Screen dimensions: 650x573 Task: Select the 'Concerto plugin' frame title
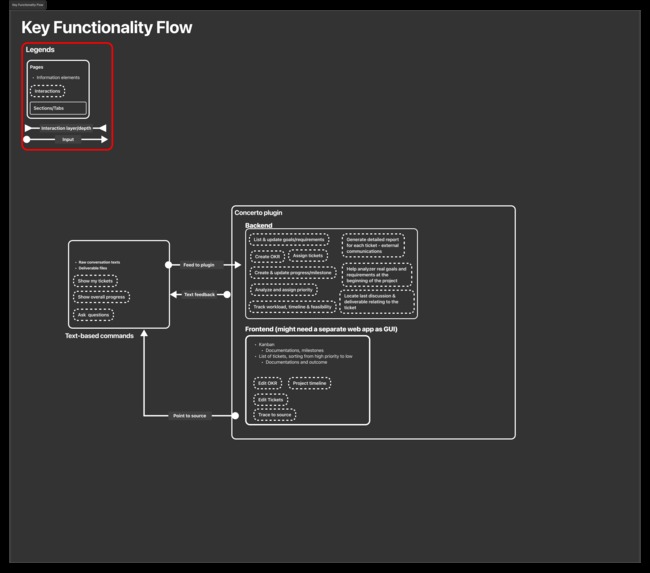point(258,213)
